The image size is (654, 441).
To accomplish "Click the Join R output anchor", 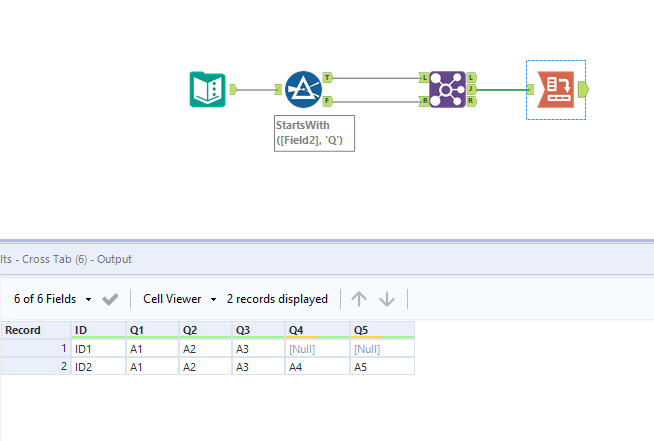I will [471, 101].
